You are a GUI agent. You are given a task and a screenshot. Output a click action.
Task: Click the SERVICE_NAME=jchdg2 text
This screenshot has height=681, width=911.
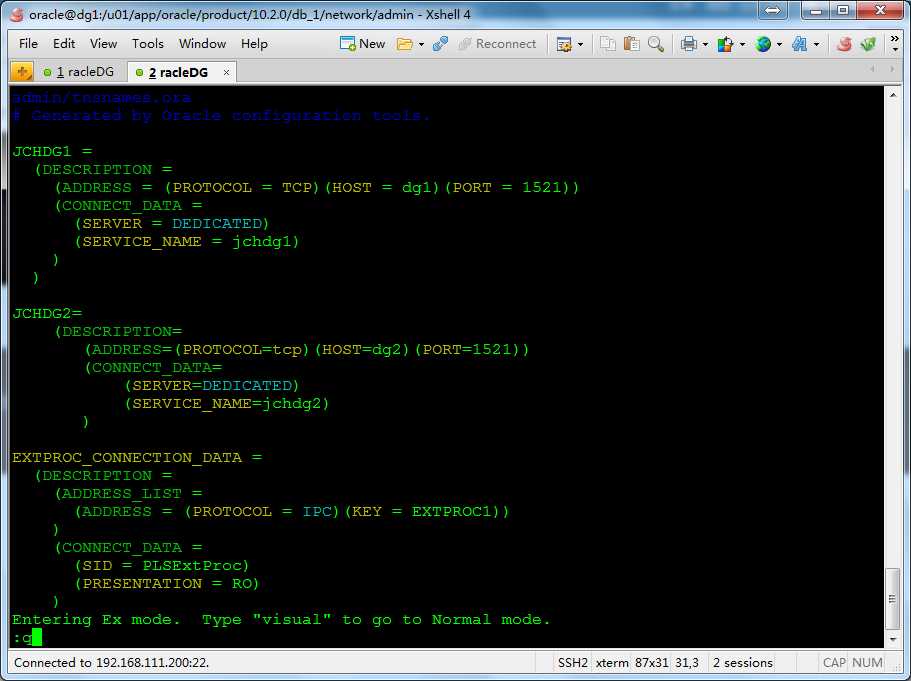coord(227,404)
